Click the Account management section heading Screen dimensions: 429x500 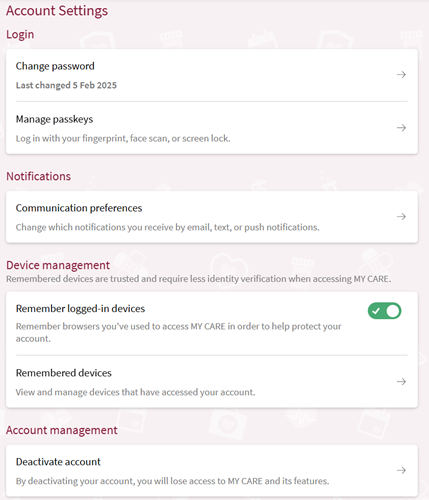[x=62, y=430]
